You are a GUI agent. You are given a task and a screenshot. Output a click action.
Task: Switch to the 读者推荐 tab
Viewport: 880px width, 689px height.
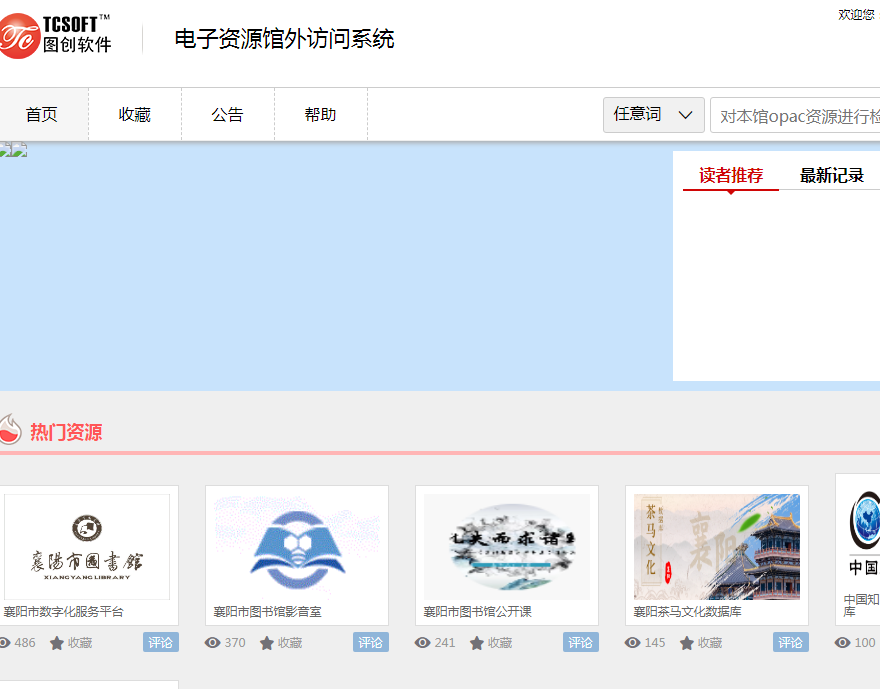[731, 176]
